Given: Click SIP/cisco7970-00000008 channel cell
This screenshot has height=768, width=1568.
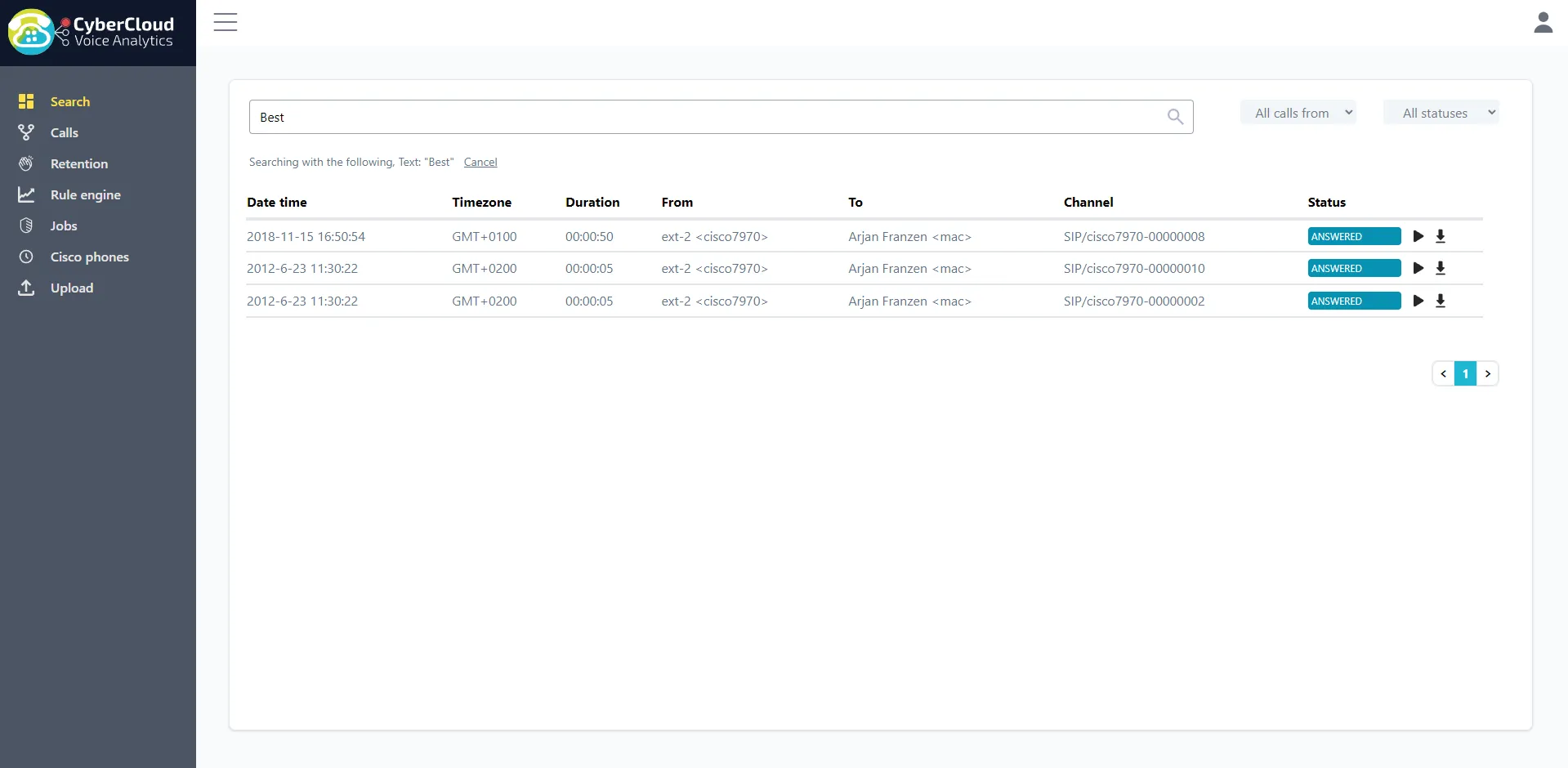Looking at the screenshot, I should tap(1134, 236).
